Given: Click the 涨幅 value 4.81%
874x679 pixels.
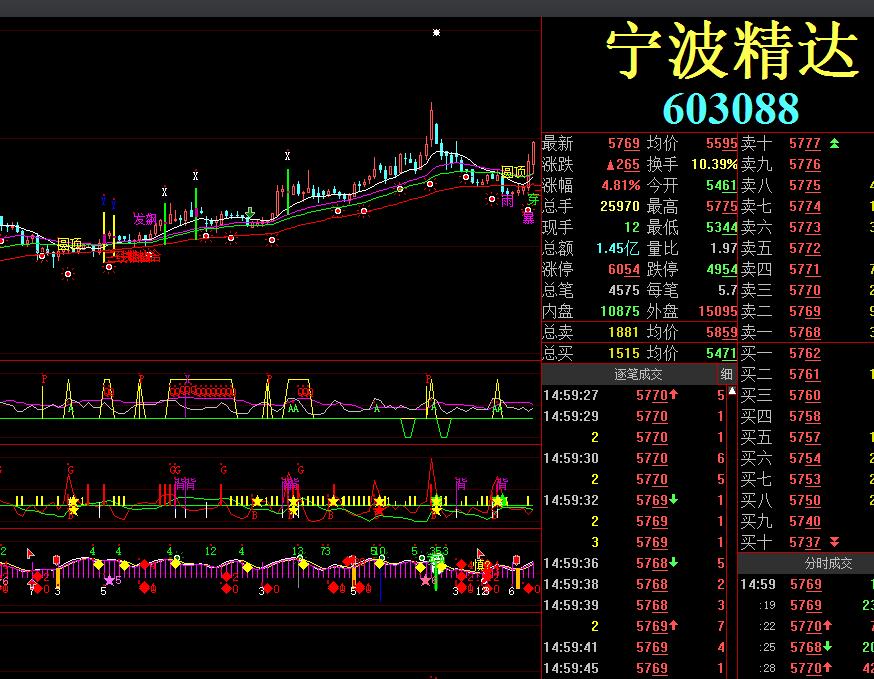Looking at the screenshot, I should pyautogui.click(x=621, y=185).
